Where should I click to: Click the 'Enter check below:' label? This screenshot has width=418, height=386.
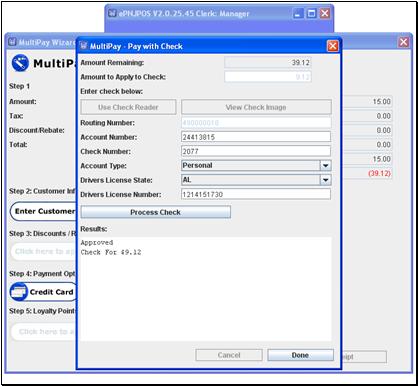112,91
